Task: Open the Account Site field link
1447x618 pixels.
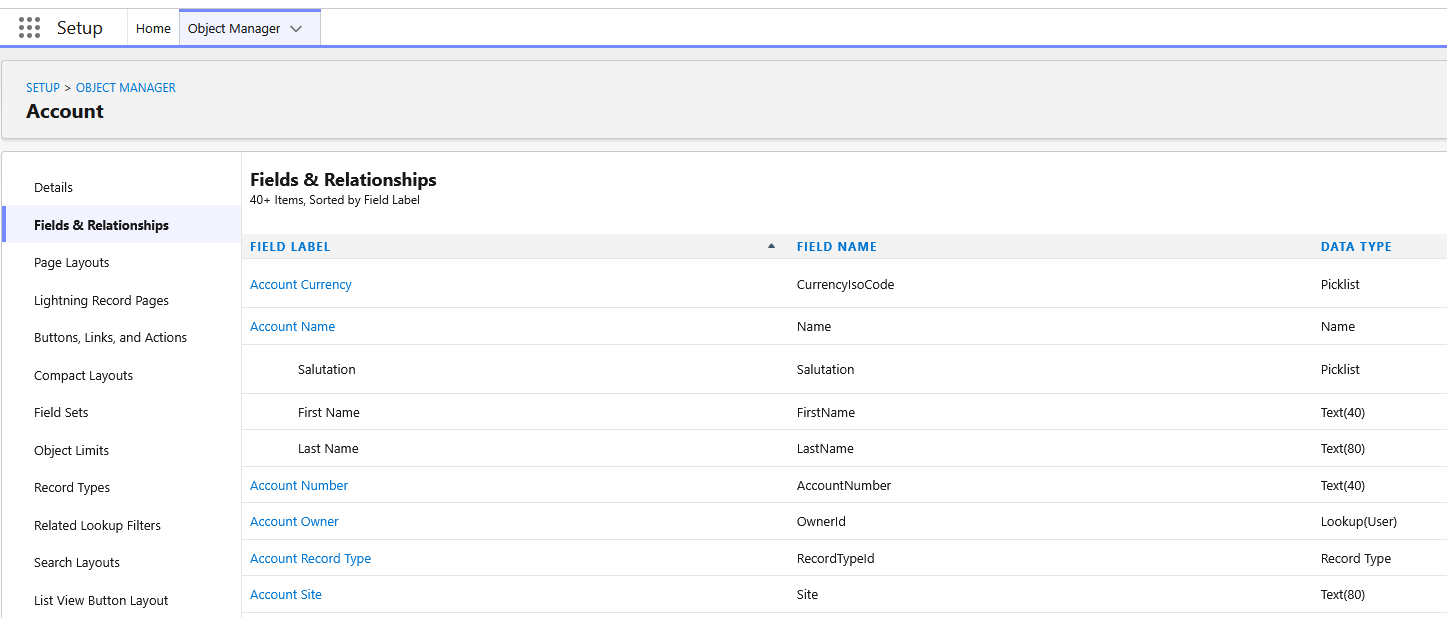Action: coord(286,595)
